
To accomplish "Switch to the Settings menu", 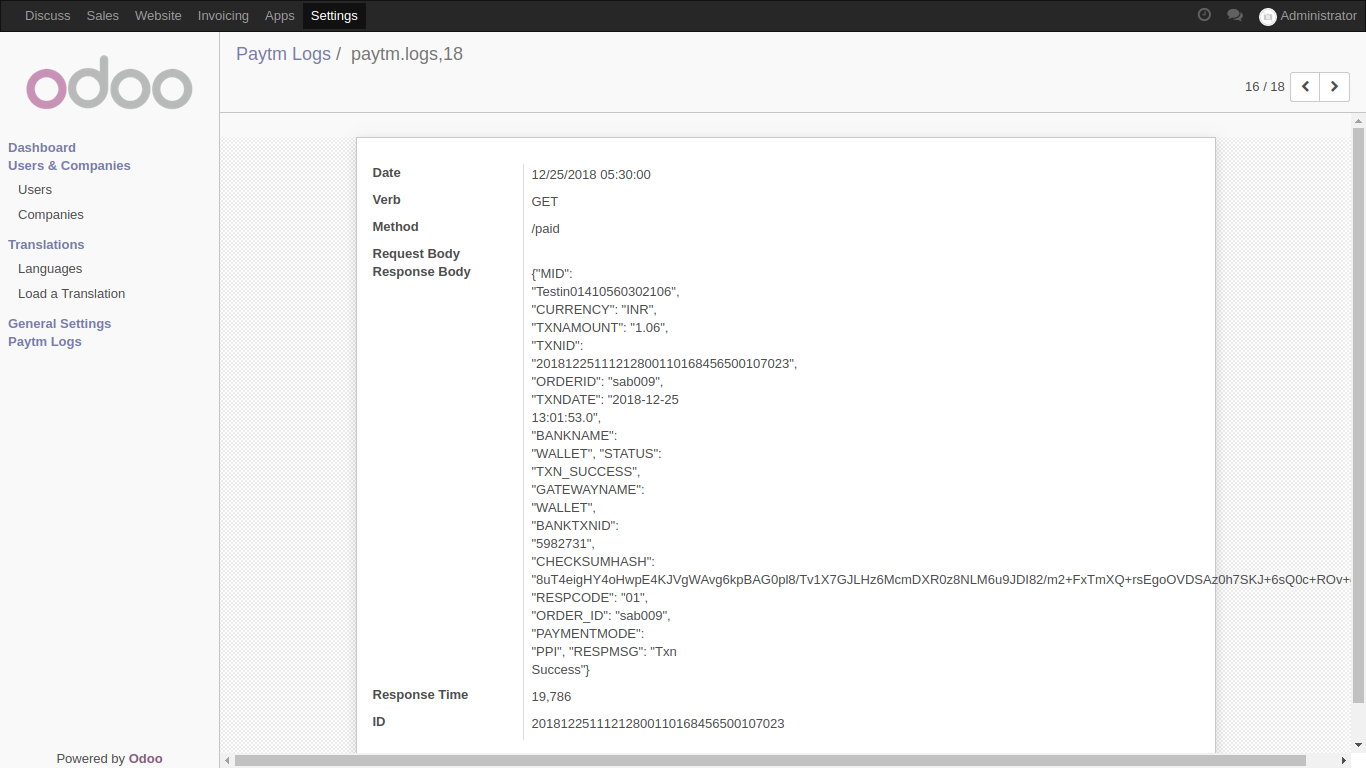I will pos(334,15).
